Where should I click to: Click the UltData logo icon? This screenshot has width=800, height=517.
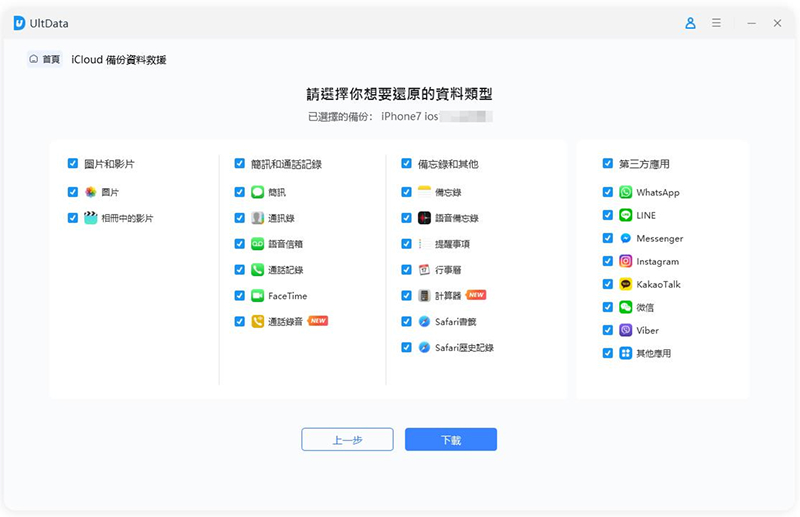[19, 23]
